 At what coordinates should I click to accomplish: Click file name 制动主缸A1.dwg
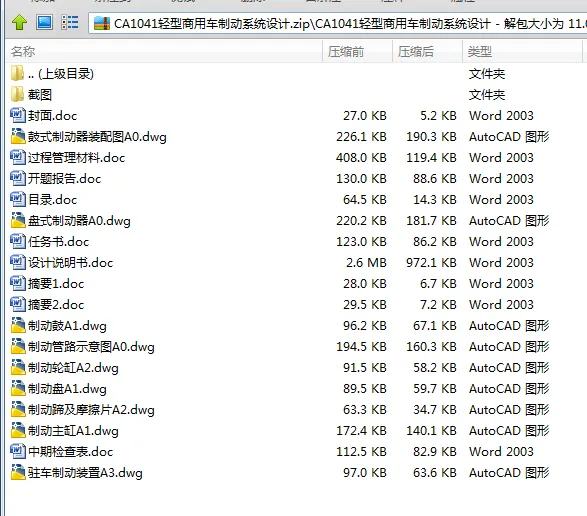(73, 430)
